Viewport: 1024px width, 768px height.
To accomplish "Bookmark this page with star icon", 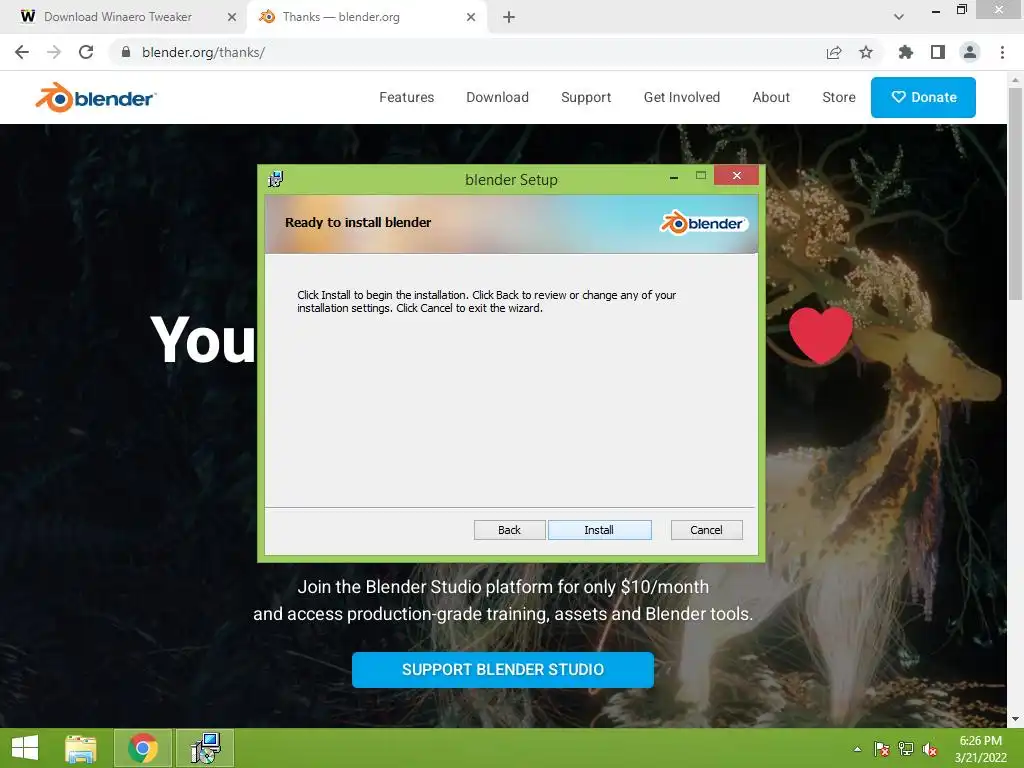I will pyautogui.click(x=866, y=52).
